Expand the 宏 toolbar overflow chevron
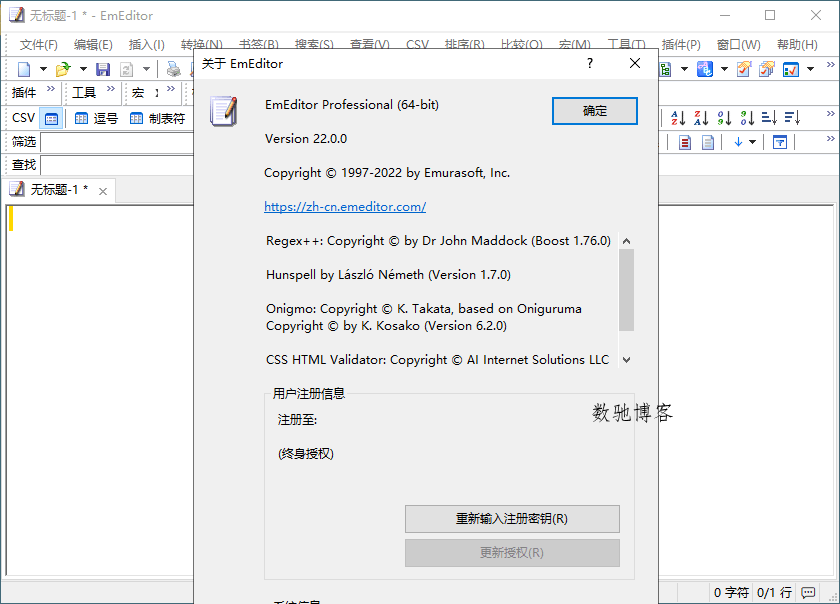Screen dimensions: 840x604 click(171, 88)
